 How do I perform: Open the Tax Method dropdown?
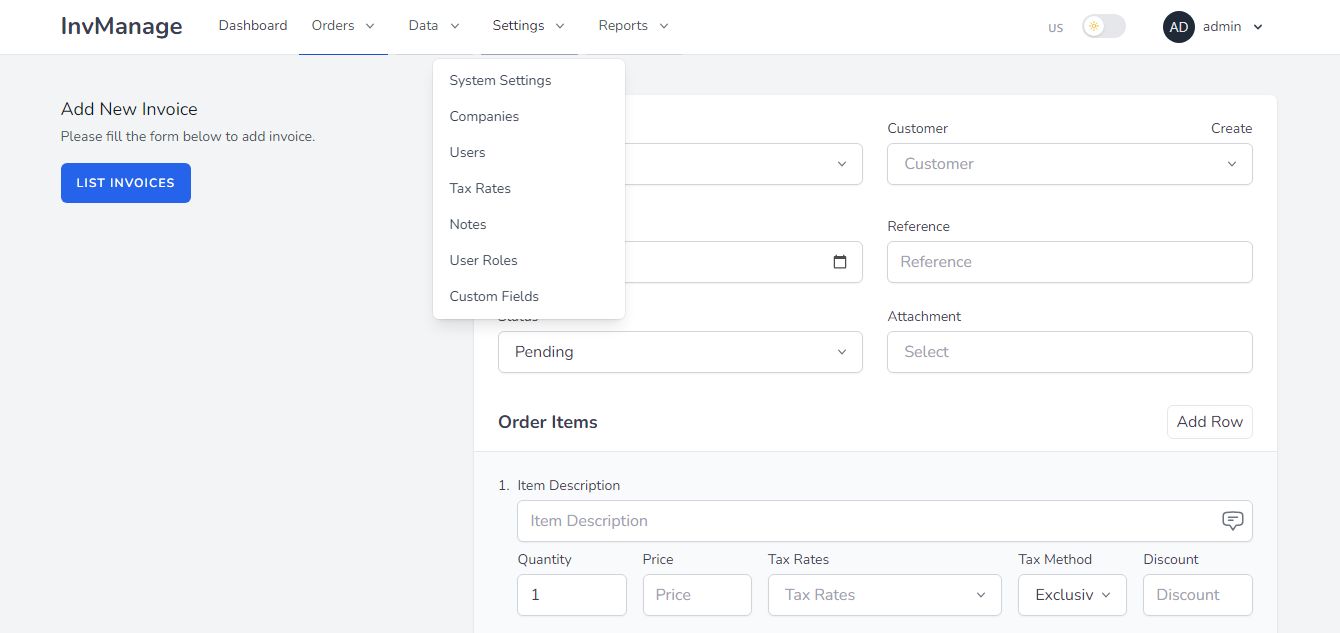tap(1072, 595)
